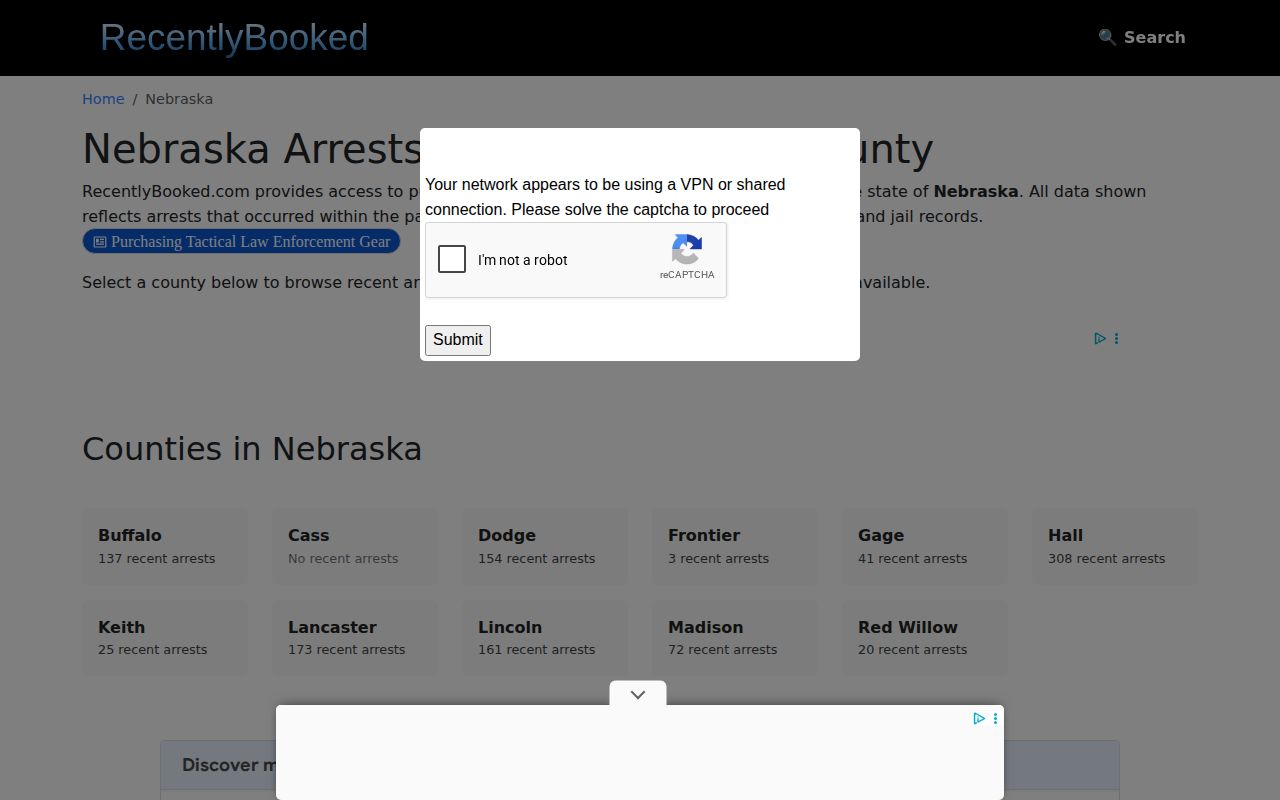This screenshot has width=1280, height=800.
Task: Click the reCAPTCHA logo icon
Action: point(687,250)
